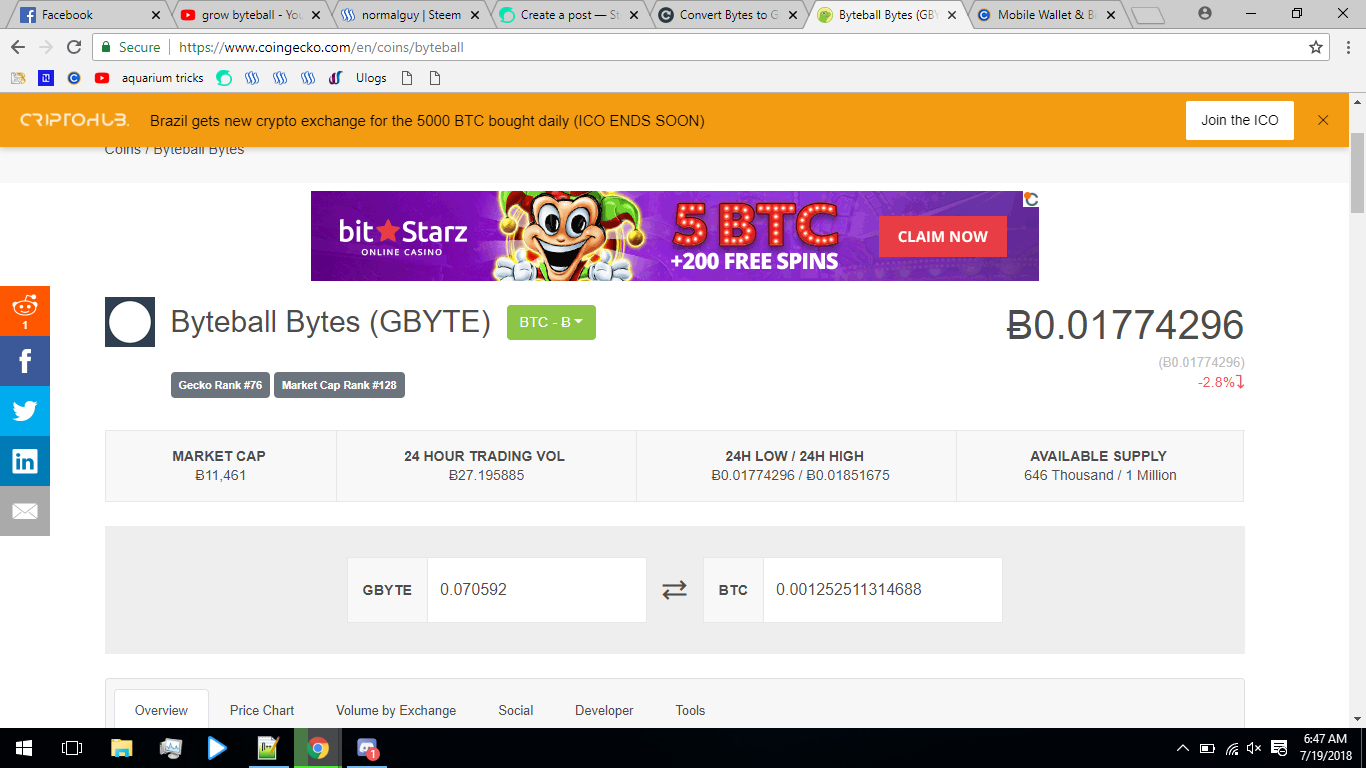1366x768 pixels.
Task: View site security info via the Secure lock
Action: pyautogui.click(x=131, y=47)
